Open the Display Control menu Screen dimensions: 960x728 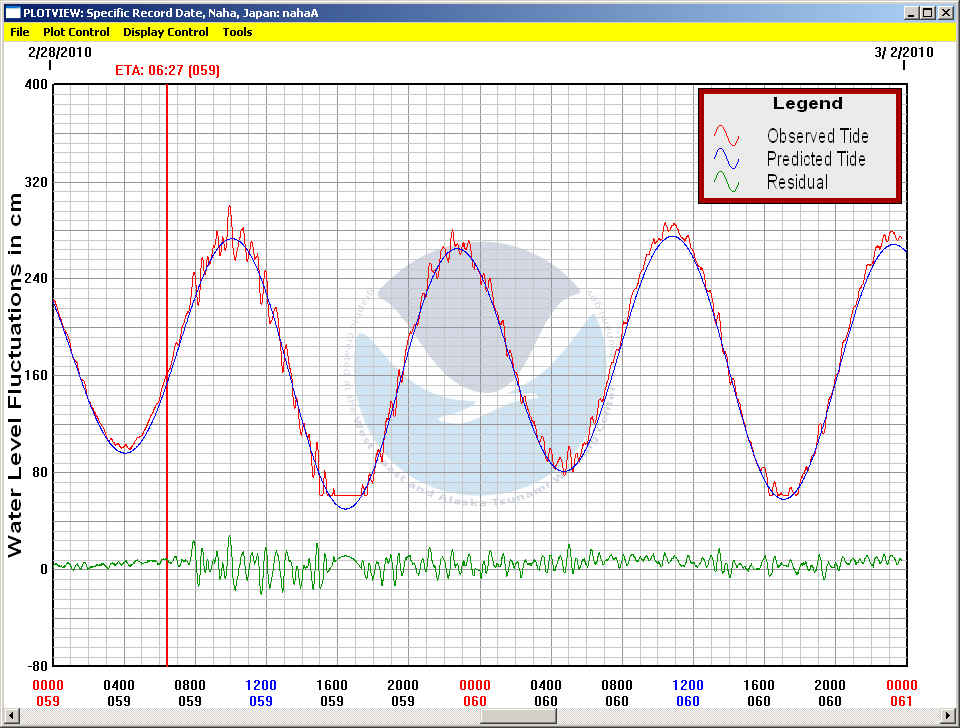click(x=165, y=32)
